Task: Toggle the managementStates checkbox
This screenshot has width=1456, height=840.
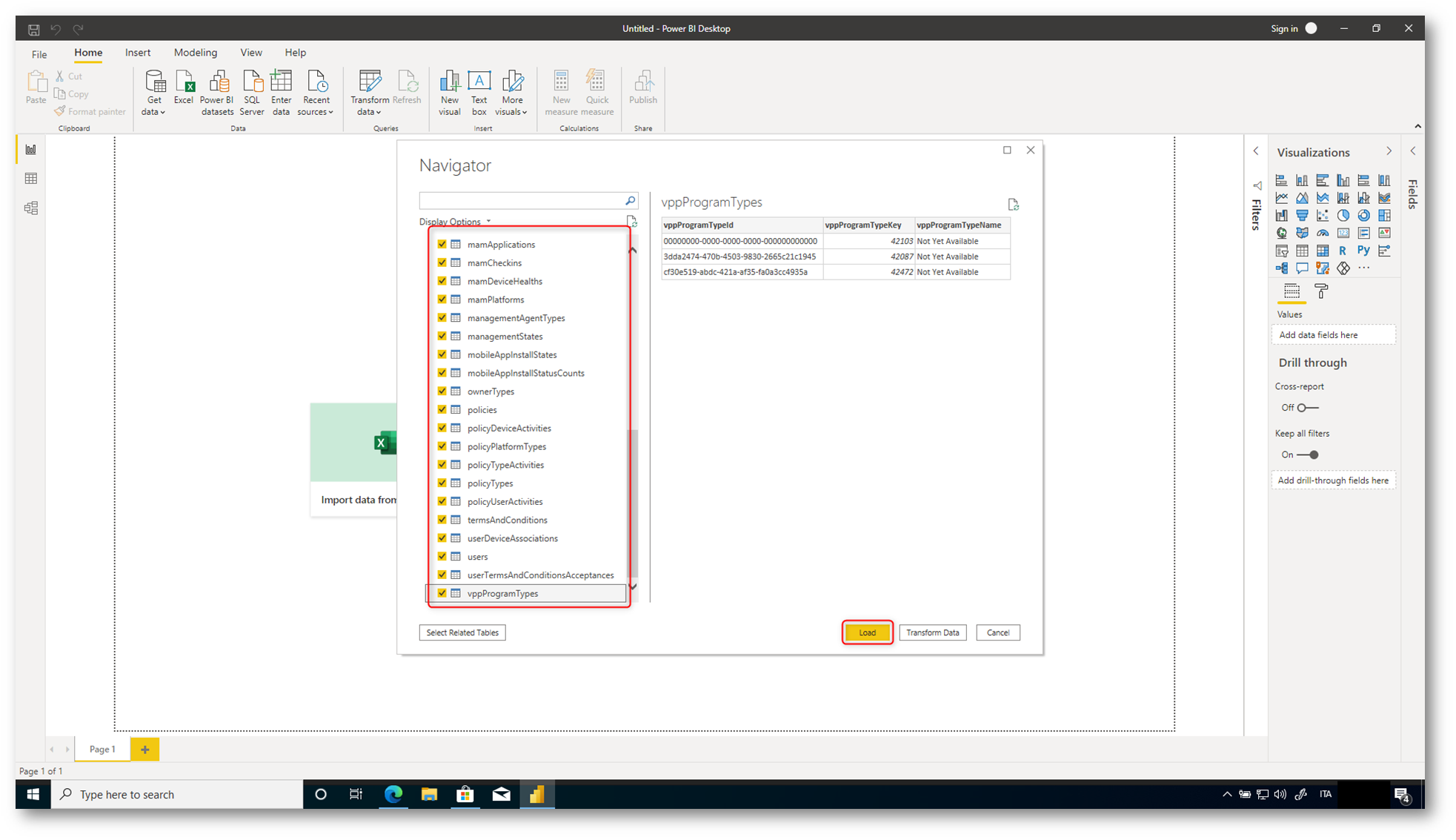Action: [x=442, y=336]
